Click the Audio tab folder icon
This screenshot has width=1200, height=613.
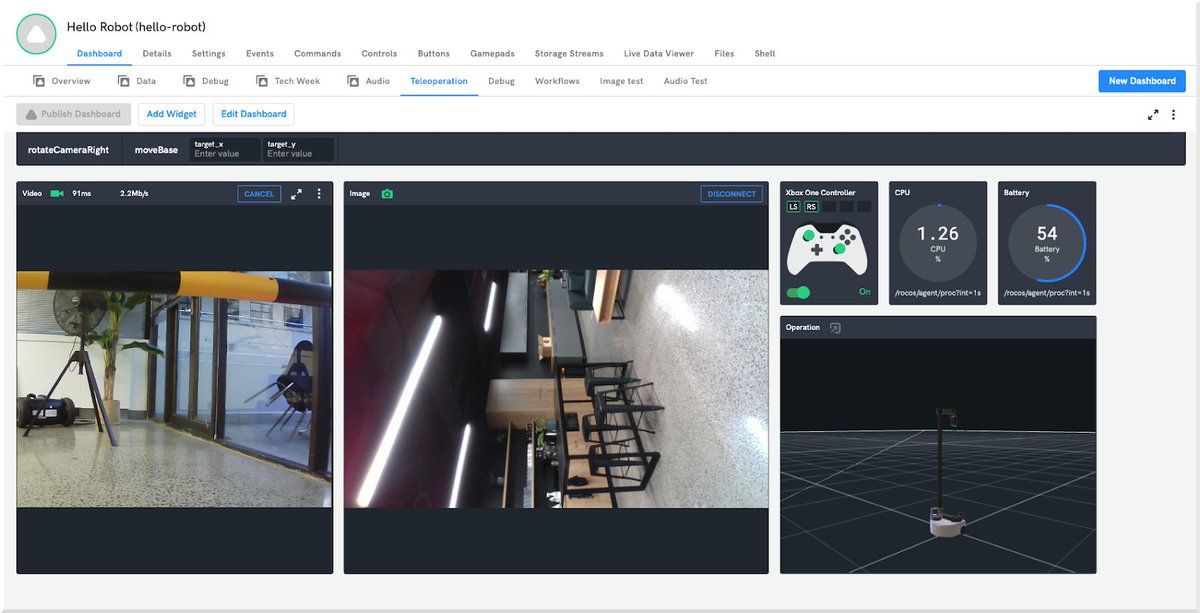click(353, 81)
